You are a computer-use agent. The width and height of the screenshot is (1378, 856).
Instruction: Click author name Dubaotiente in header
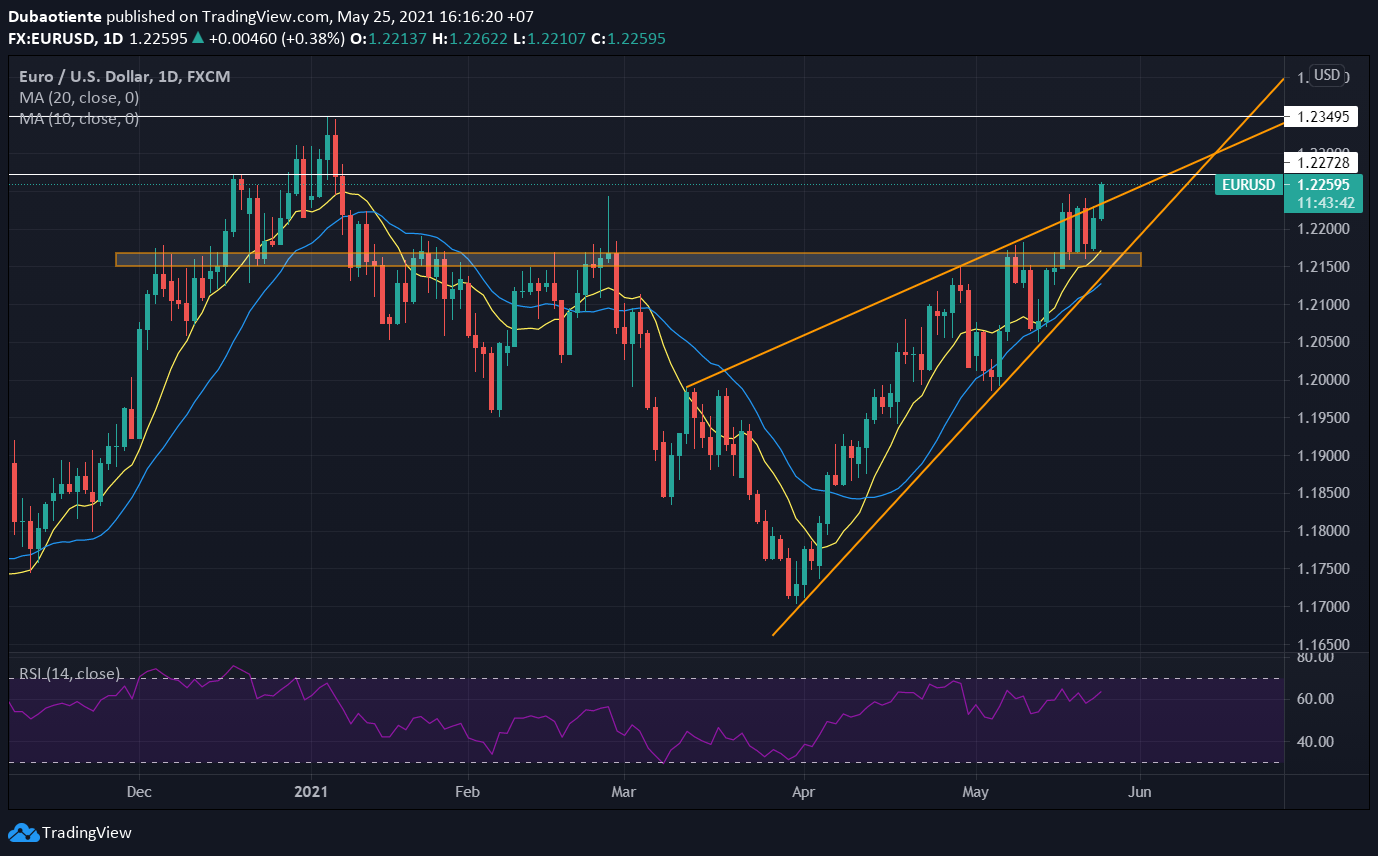pos(54,18)
